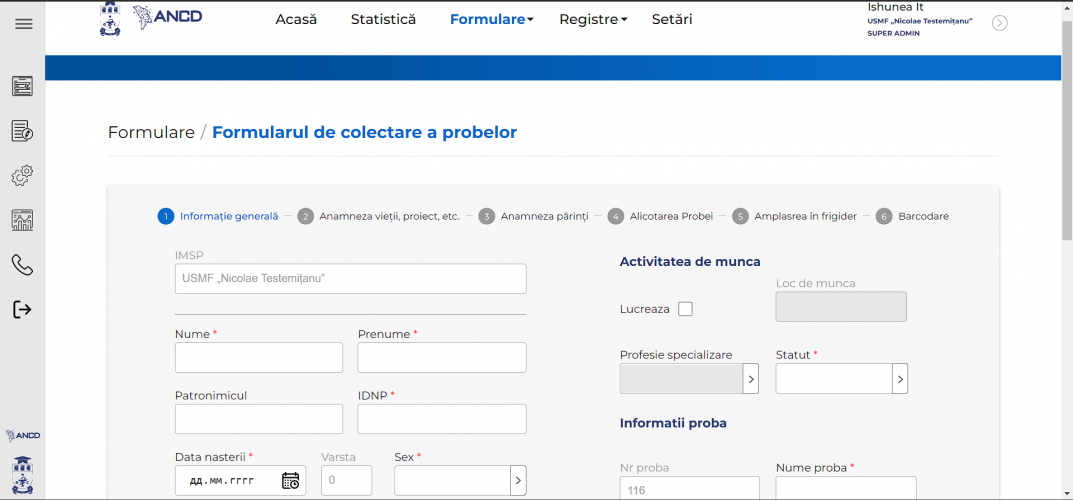Screen dimensions: 1073x500
Task: Click the phone icon in the sidebar
Action: click(x=23, y=265)
